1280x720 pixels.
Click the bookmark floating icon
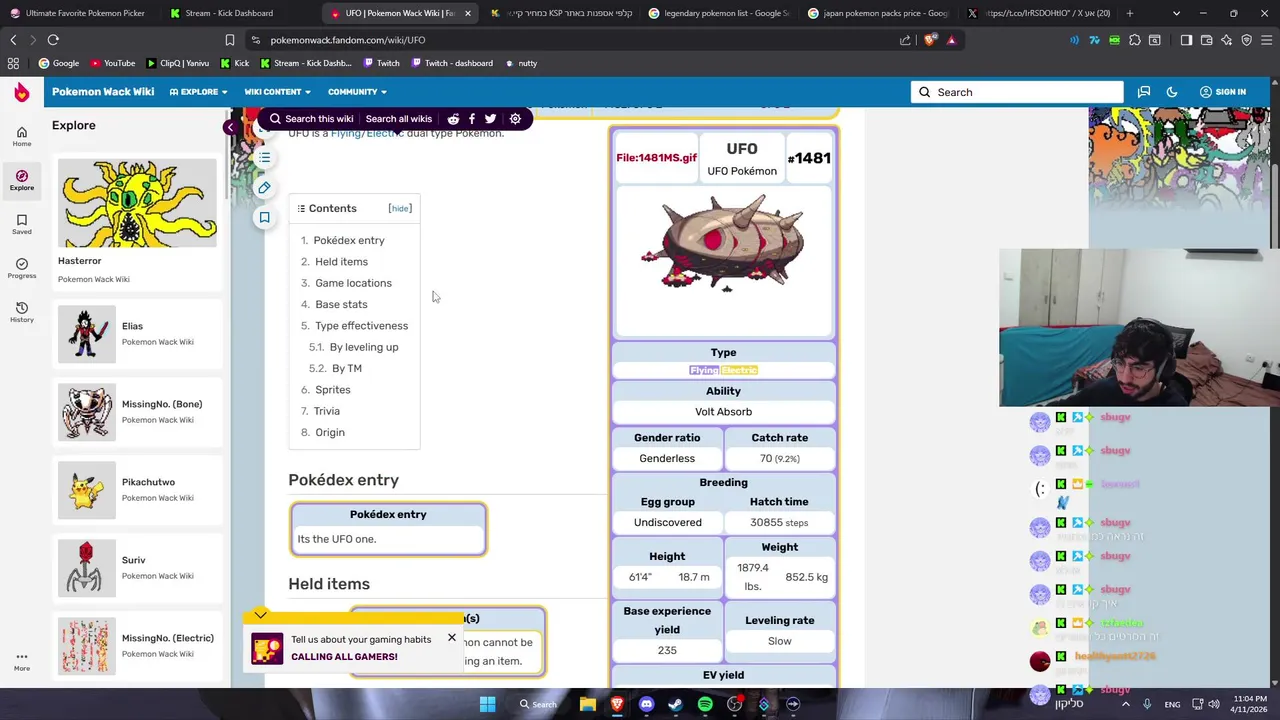point(264,217)
